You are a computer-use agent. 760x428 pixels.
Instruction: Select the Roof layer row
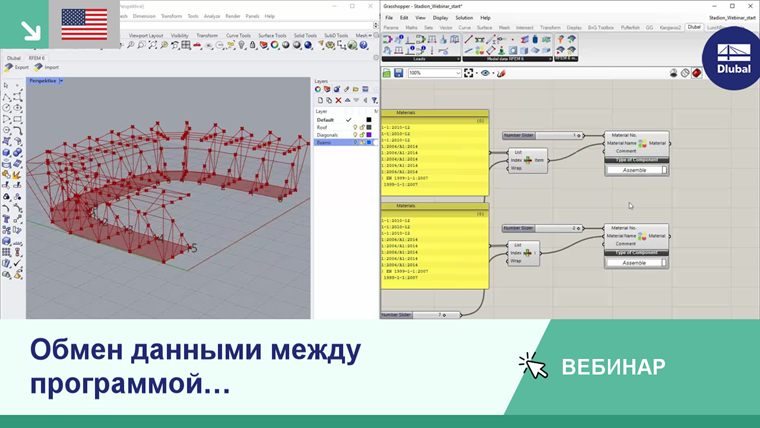click(346, 127)
